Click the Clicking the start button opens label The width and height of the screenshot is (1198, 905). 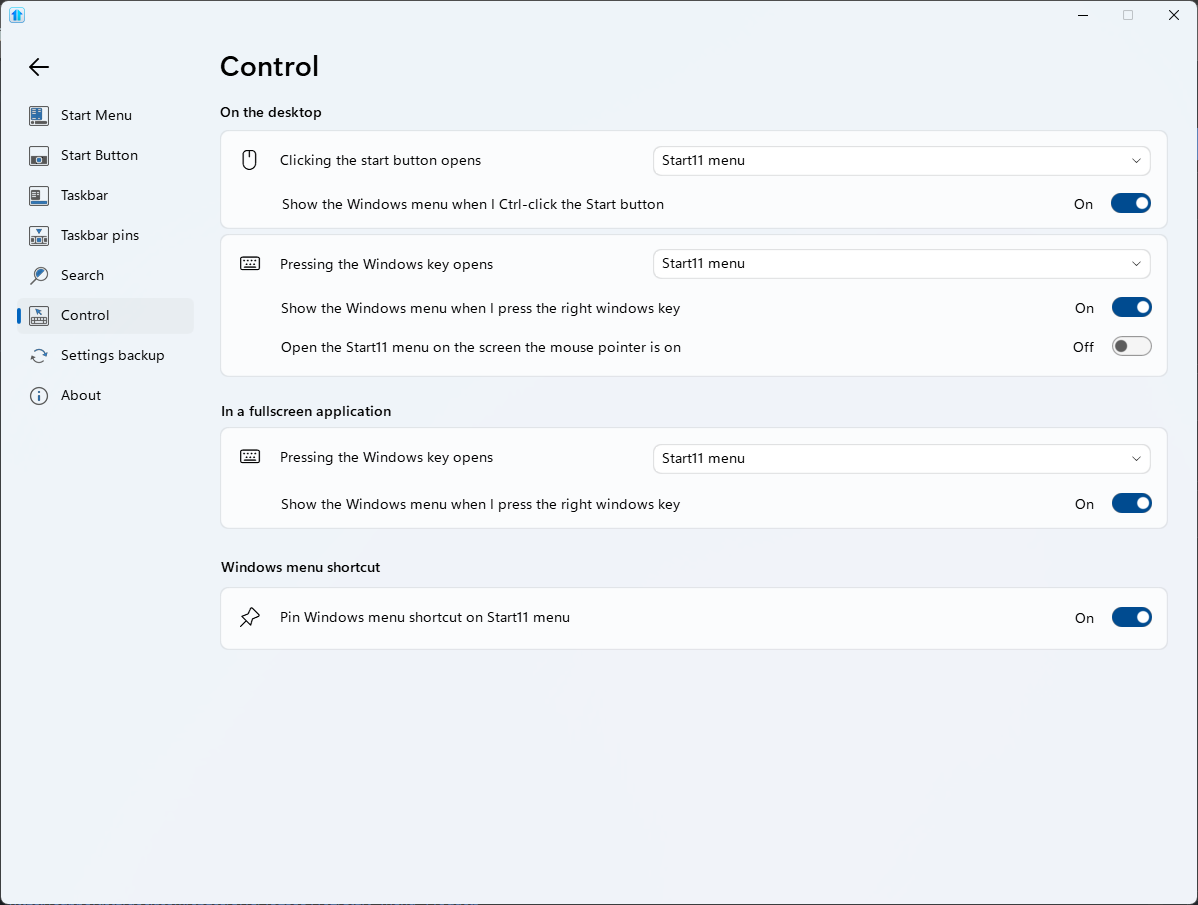click(380, 160)
